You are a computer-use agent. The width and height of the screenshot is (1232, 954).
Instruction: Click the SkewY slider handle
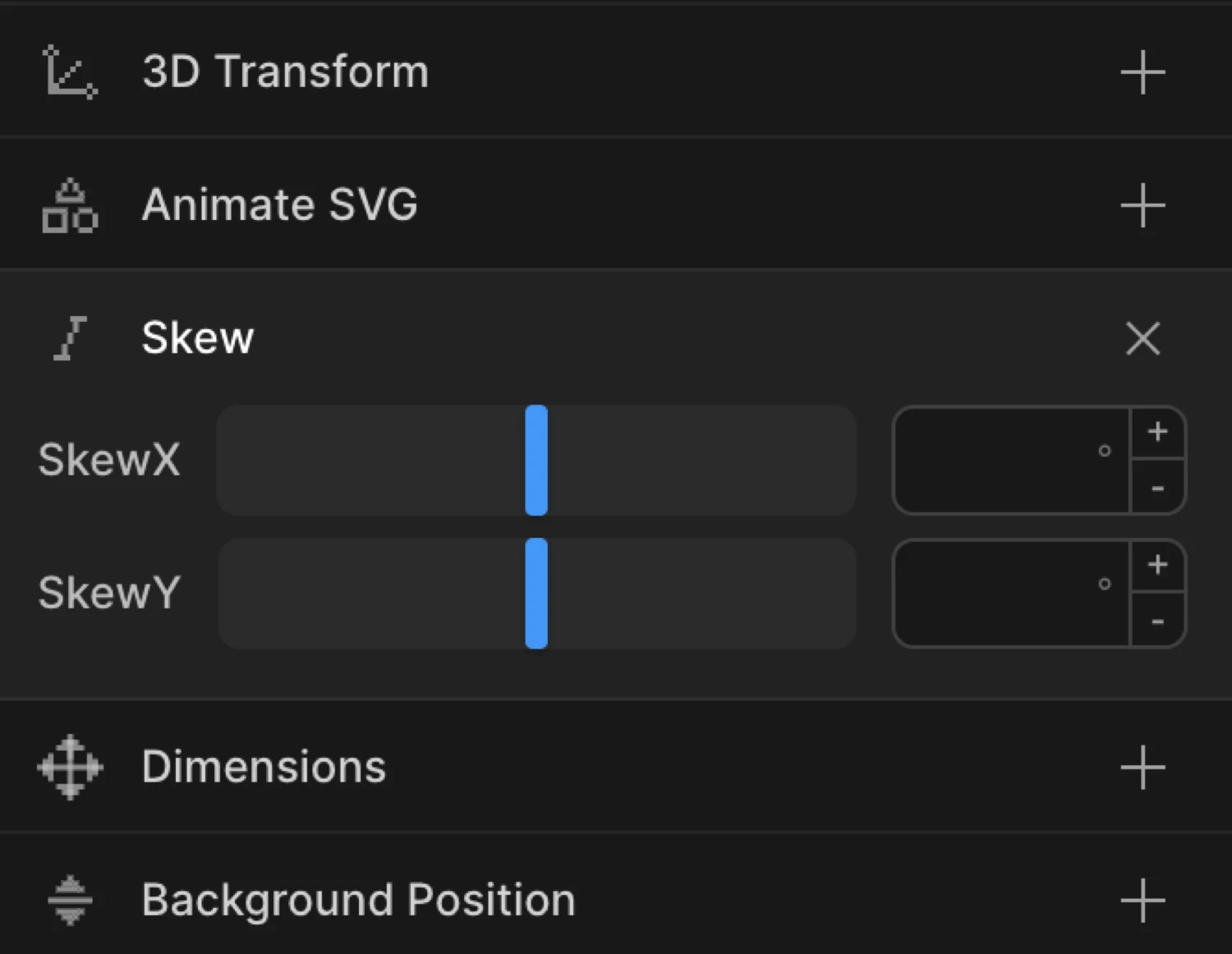(x=536, y=593)
